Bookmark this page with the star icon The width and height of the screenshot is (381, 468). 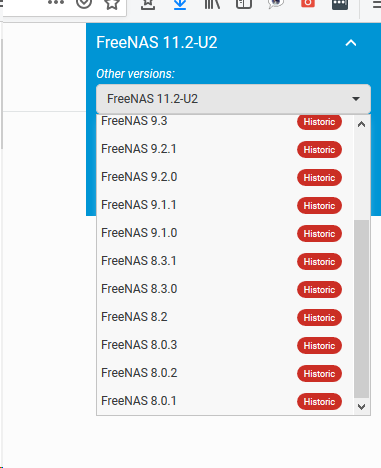click(112, 4)
